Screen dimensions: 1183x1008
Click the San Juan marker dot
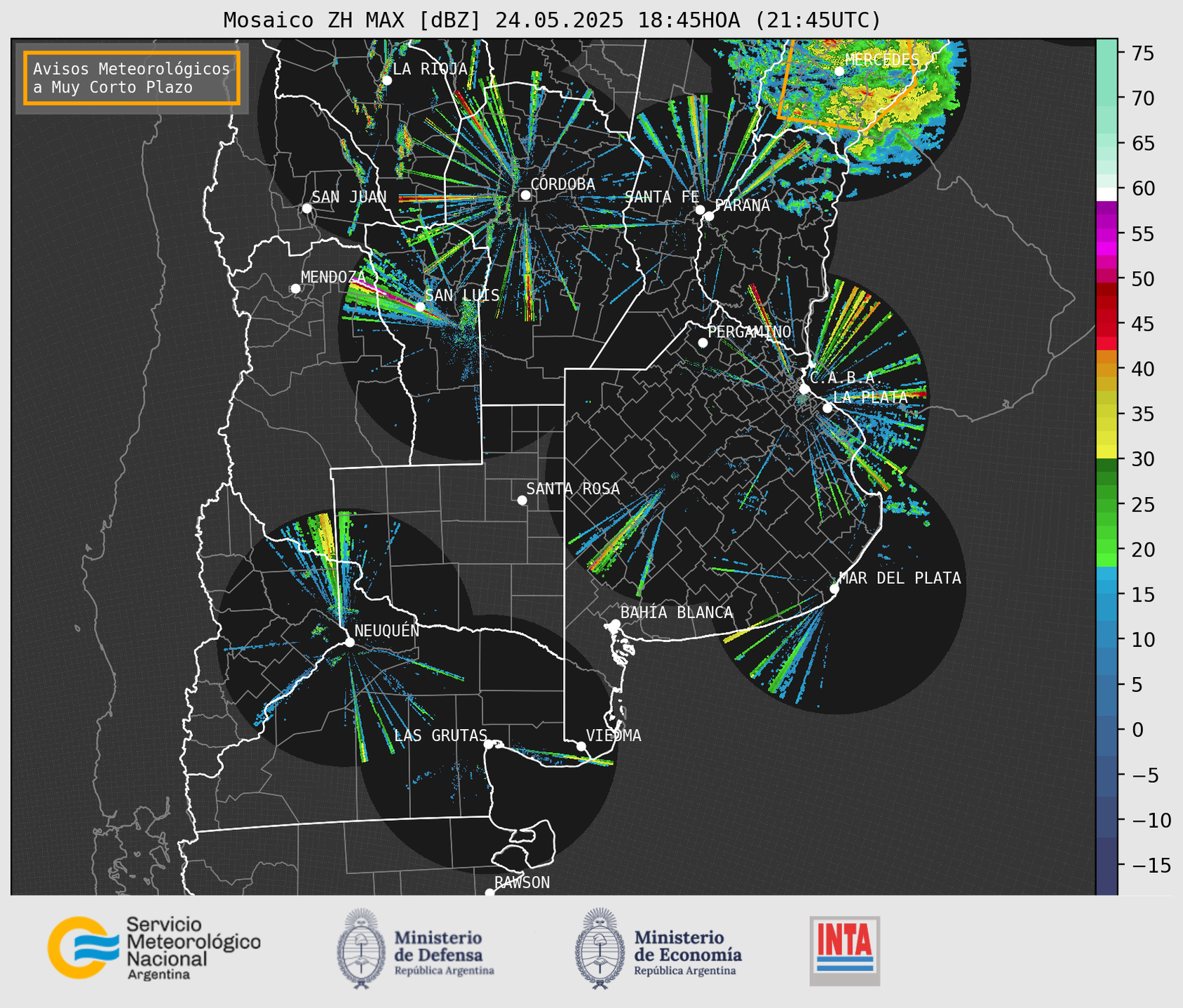click(x=306, y=208)
